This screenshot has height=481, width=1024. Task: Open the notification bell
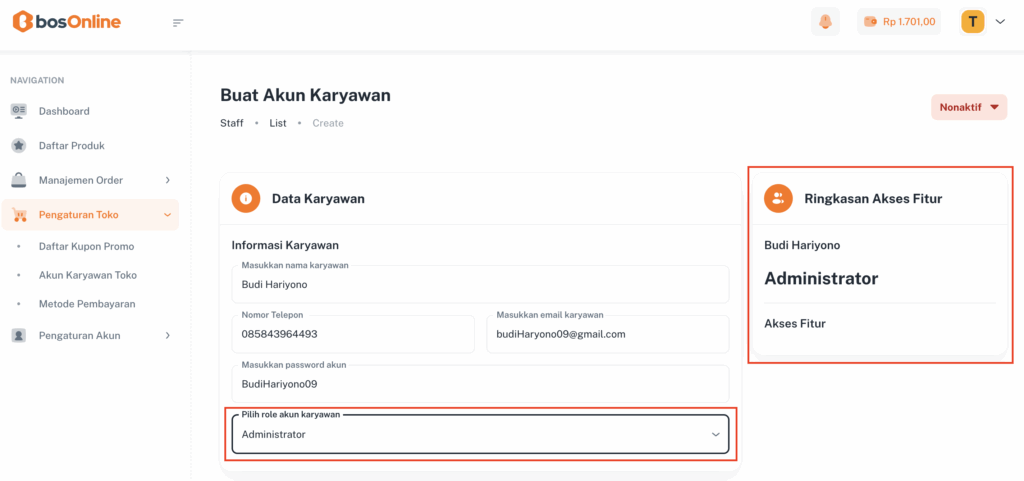[825, 22]
